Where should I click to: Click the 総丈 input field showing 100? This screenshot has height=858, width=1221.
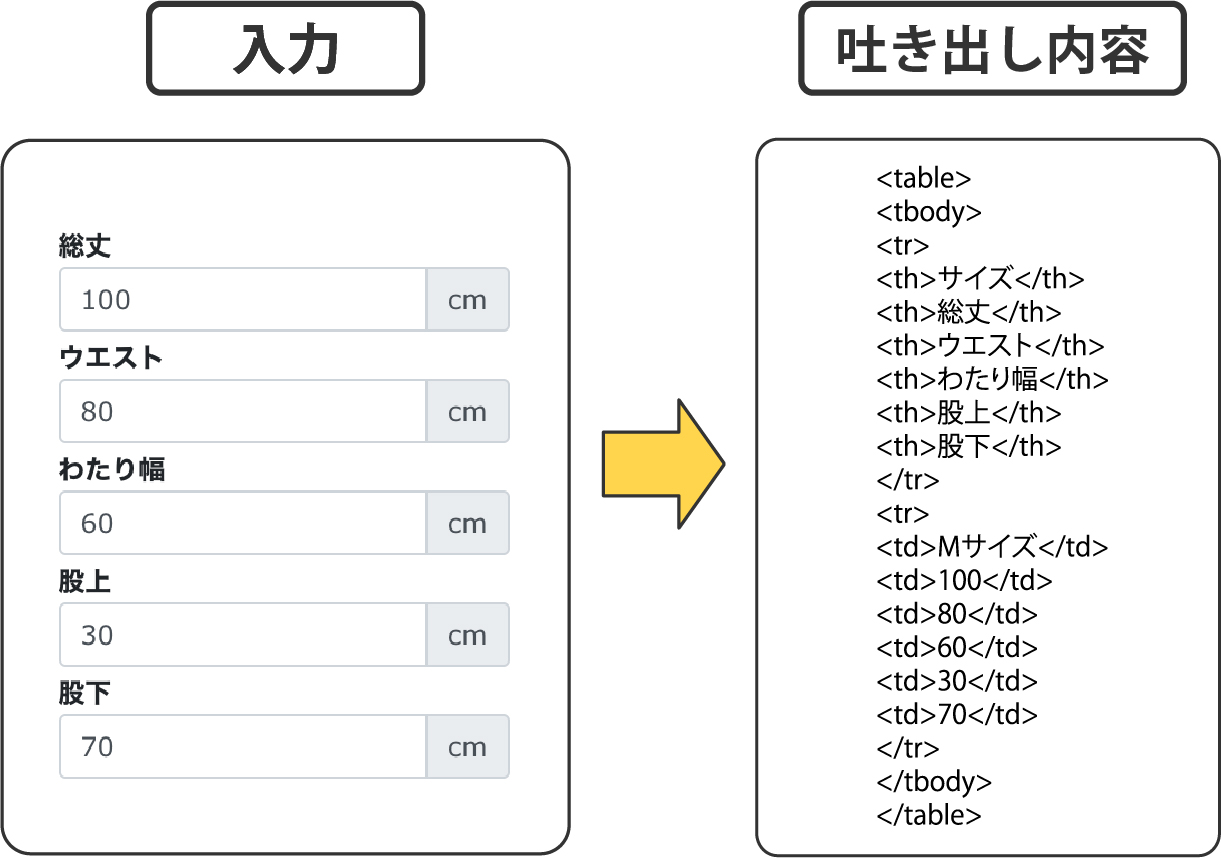(x=243, y=299)
